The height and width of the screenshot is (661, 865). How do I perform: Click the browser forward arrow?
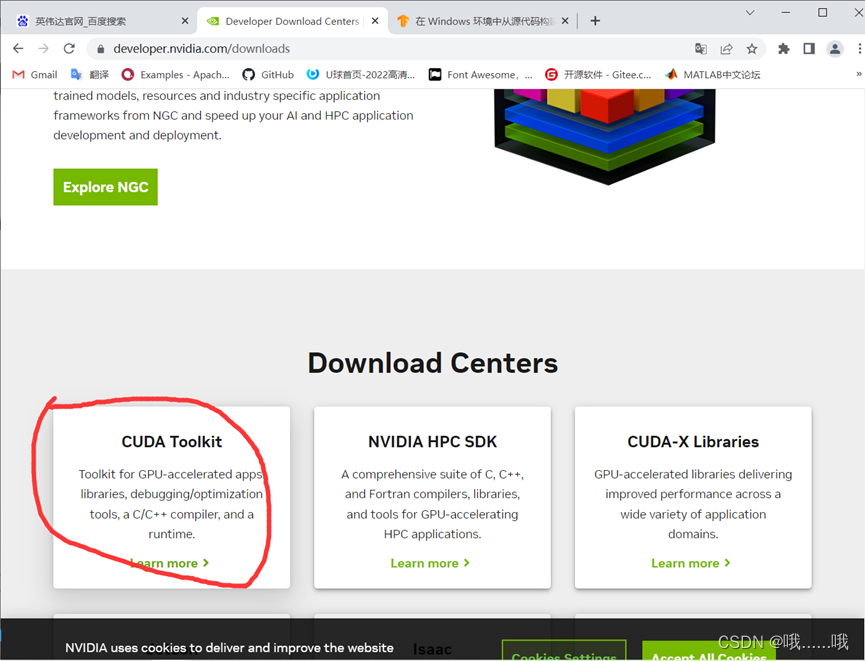point(44,49)
